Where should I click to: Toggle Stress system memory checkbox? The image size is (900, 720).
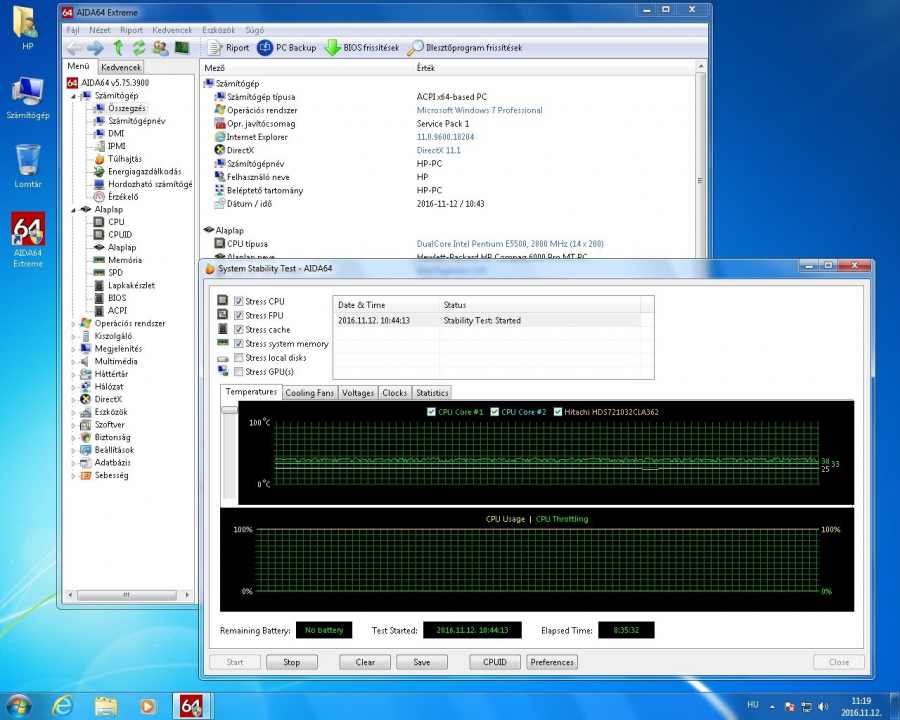coord(239,343)
